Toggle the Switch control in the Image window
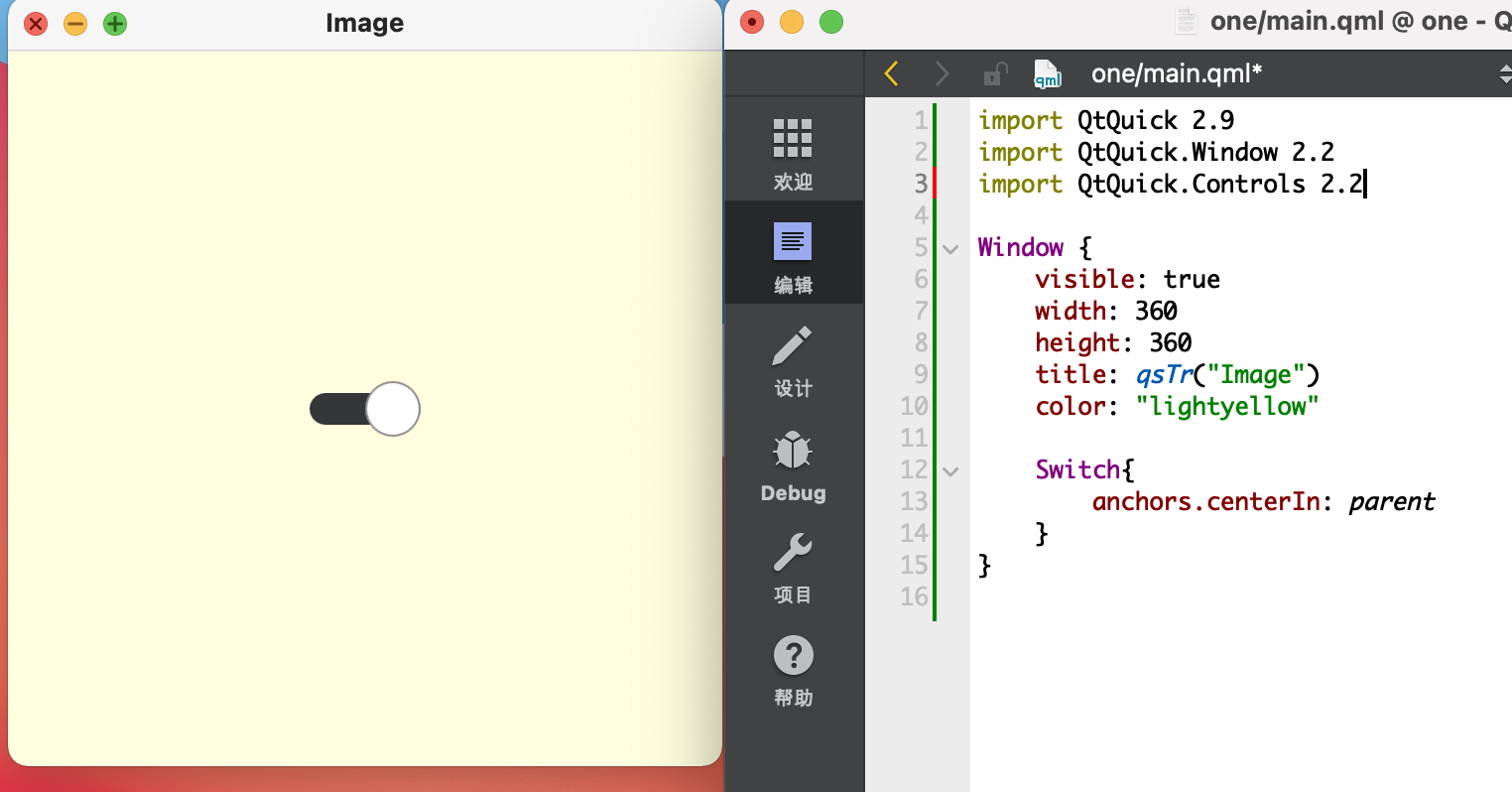1512x792 pixels. (x=364, y=408)
